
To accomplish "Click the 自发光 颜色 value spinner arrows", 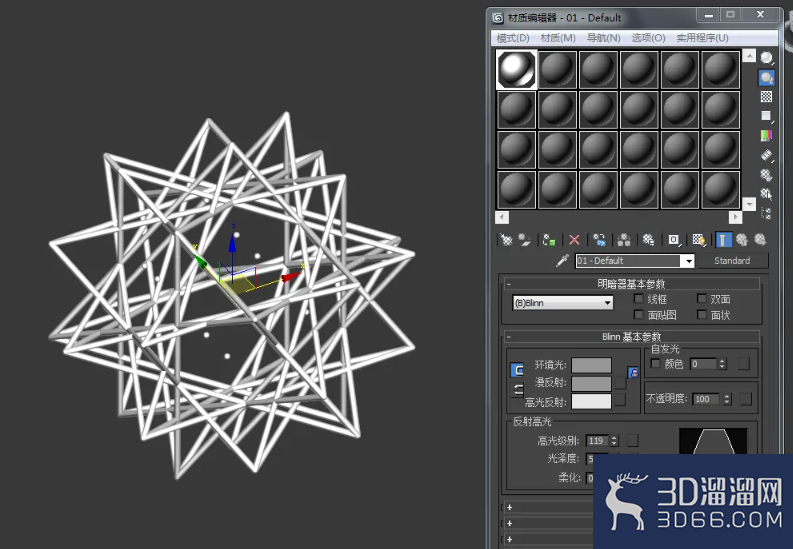I will (x=722, y=363).
